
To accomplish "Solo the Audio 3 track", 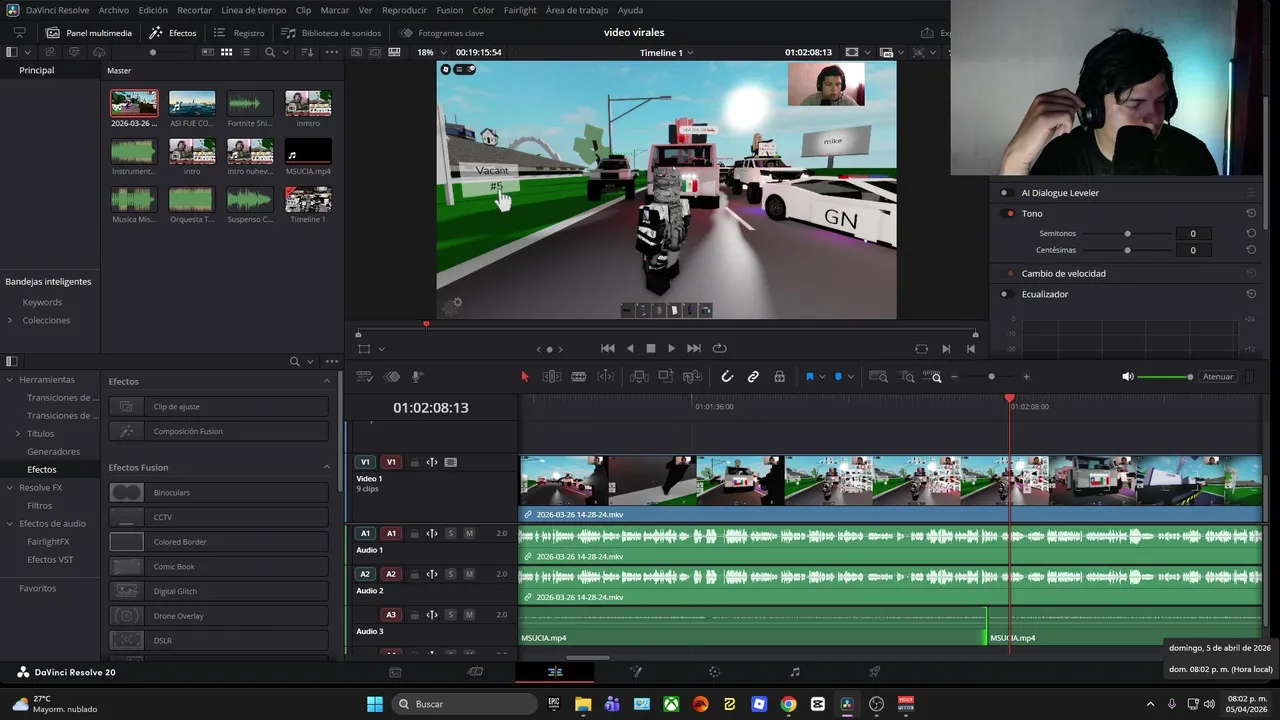I will tap(451, 614).
